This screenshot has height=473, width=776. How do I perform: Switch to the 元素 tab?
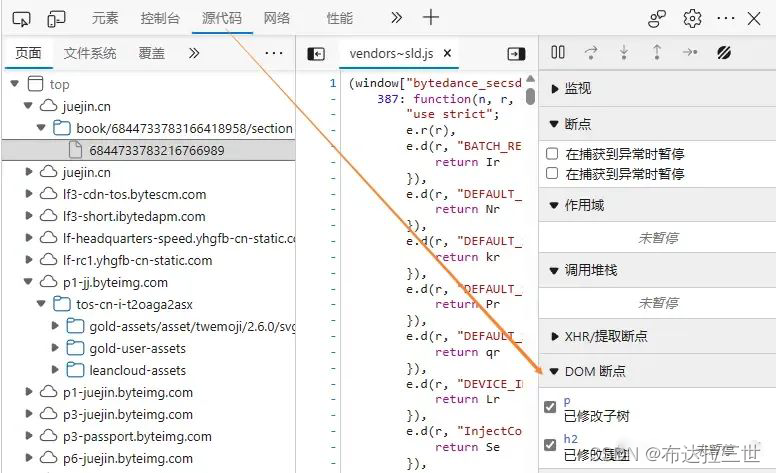pyautogui.click(x=105, y=18)
